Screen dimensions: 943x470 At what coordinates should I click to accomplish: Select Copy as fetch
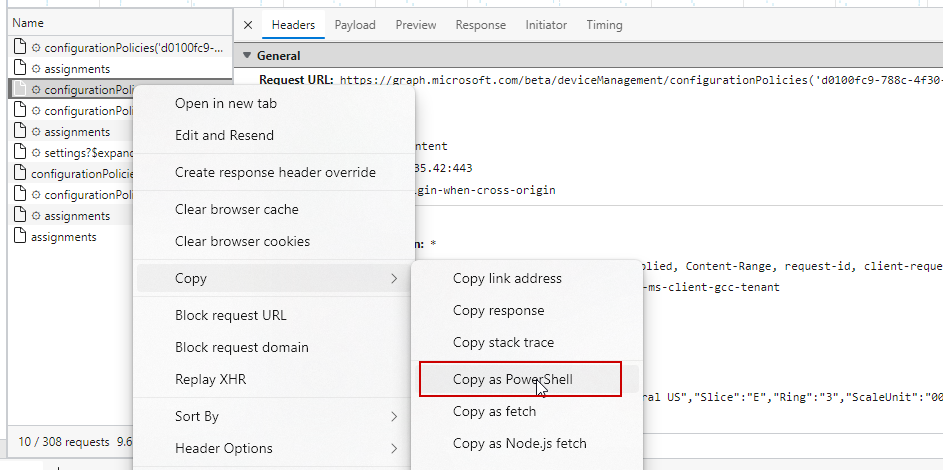click(494, 411)
